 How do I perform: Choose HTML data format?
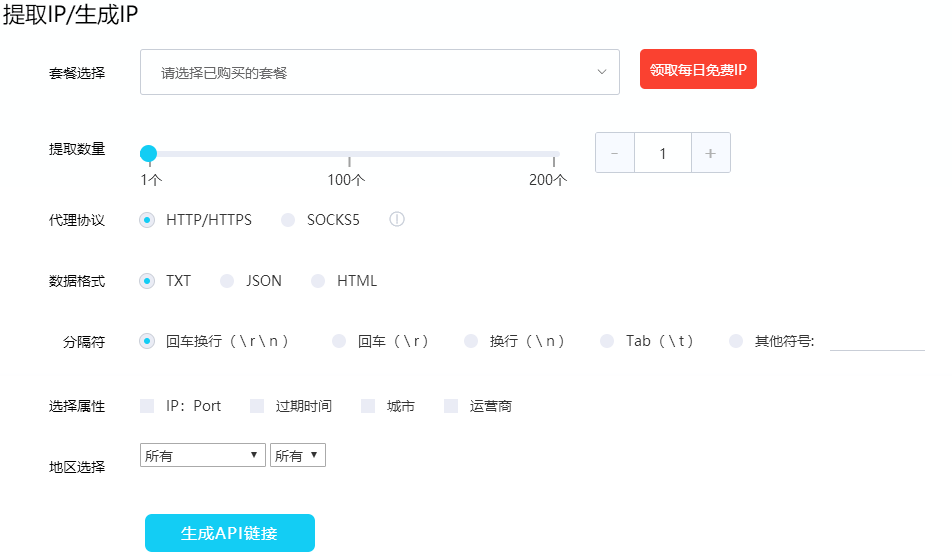coord(318,281)
